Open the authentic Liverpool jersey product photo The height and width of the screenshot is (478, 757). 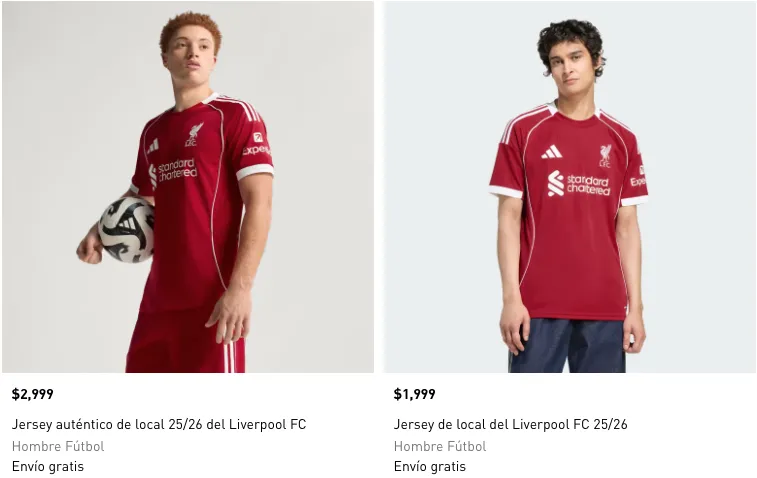[188, 186]
